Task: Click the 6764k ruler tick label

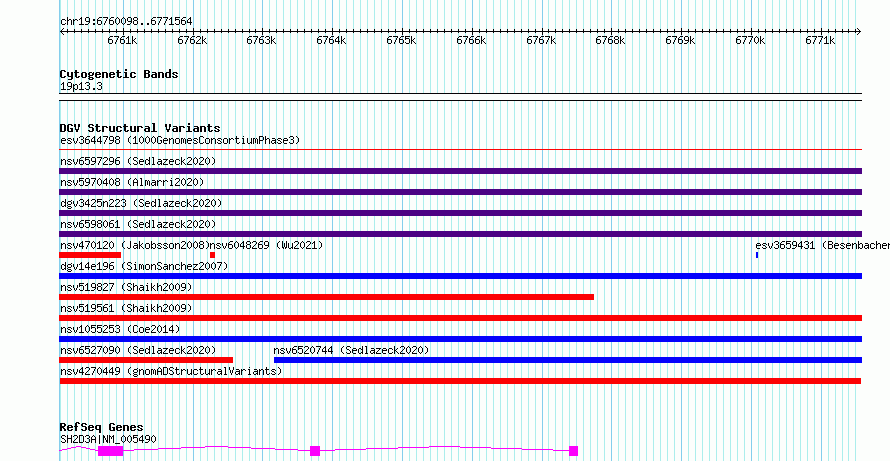Action: click(331, 40)
